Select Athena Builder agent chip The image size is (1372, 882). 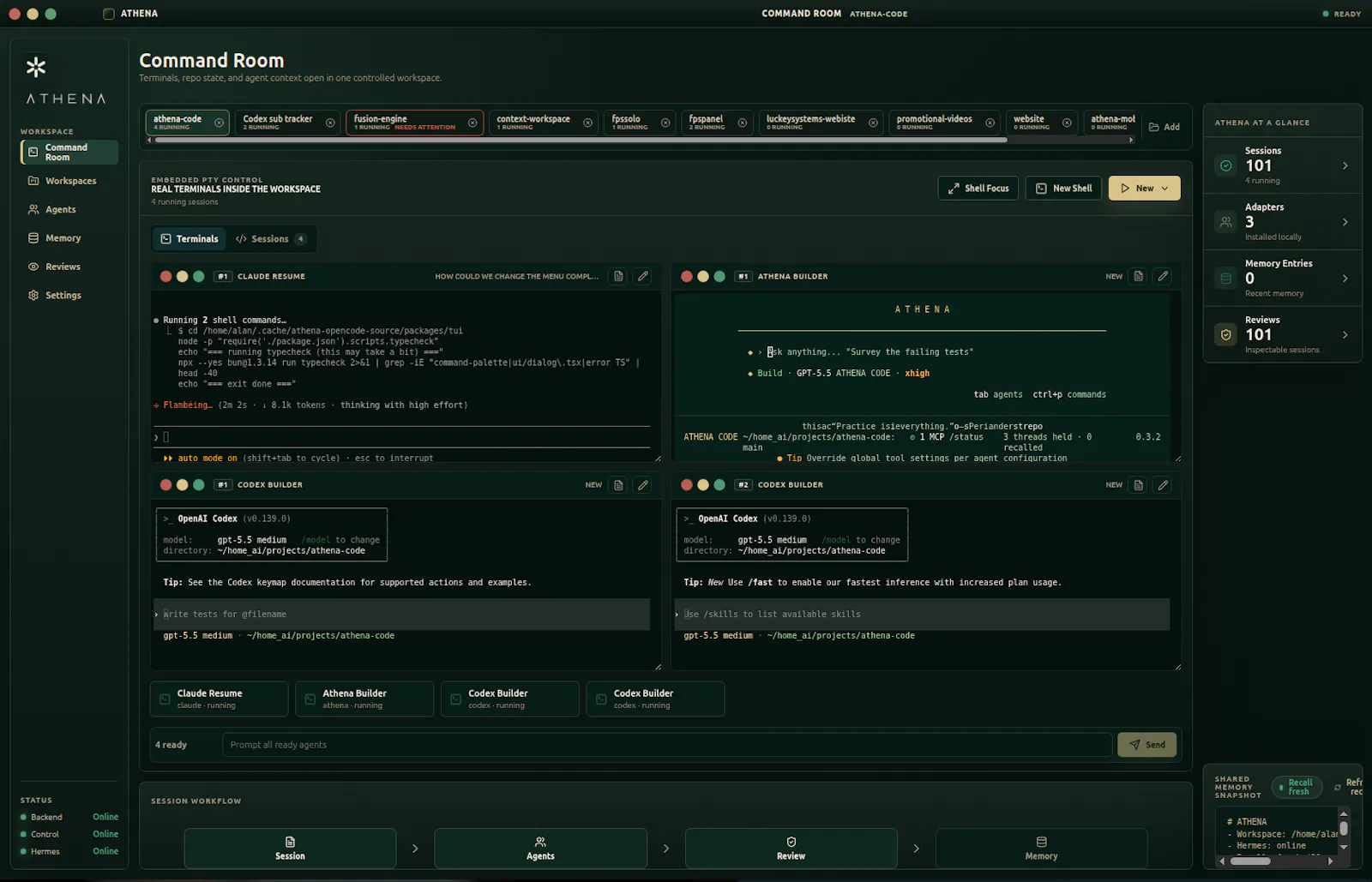364,699
